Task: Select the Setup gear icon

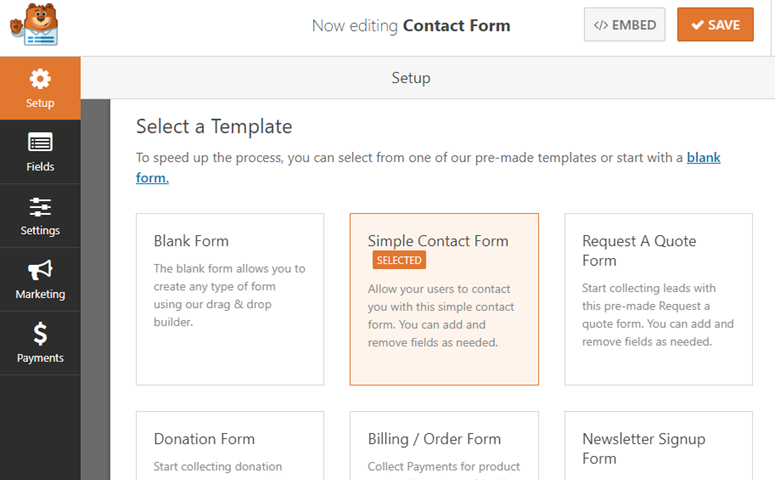Action: (x=40, y=79)
